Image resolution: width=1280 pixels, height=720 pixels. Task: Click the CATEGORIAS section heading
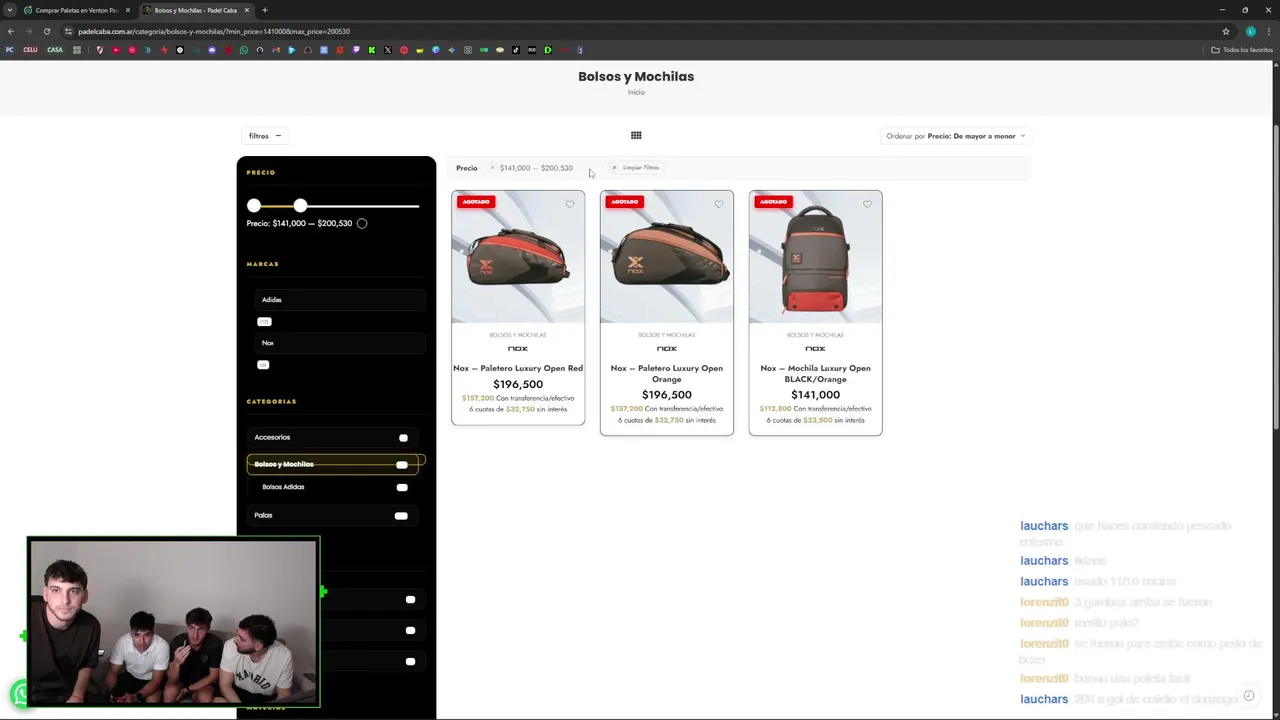(272, 401)
